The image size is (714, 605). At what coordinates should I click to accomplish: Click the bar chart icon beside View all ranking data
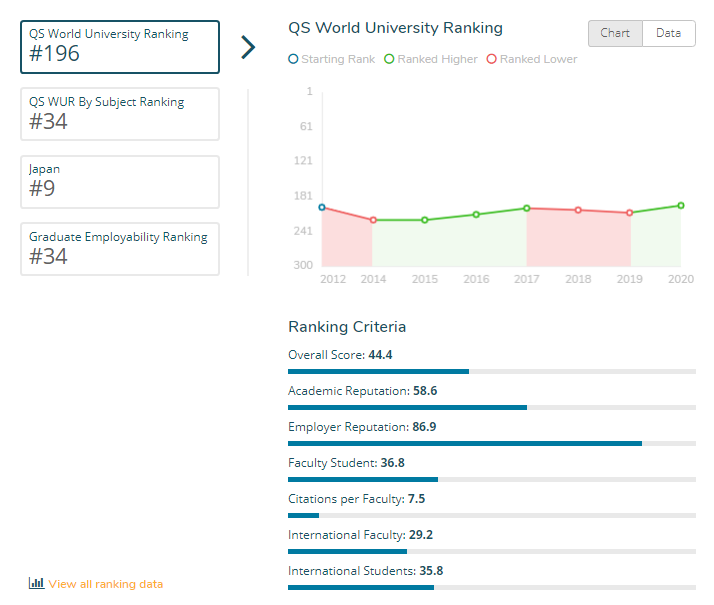pyautogui.click(x=36, y=583)
